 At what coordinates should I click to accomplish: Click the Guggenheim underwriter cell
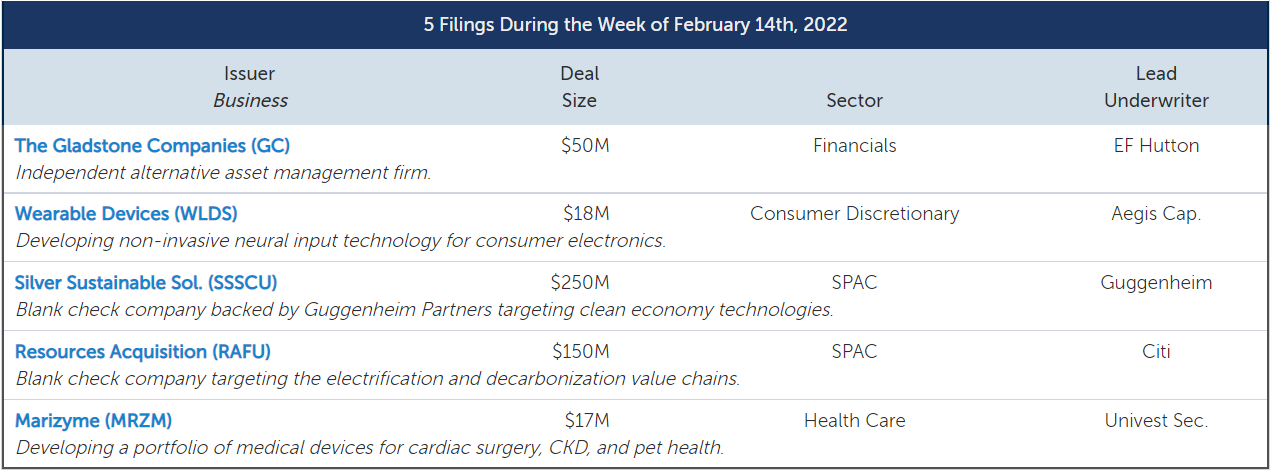click(1156, 283)
